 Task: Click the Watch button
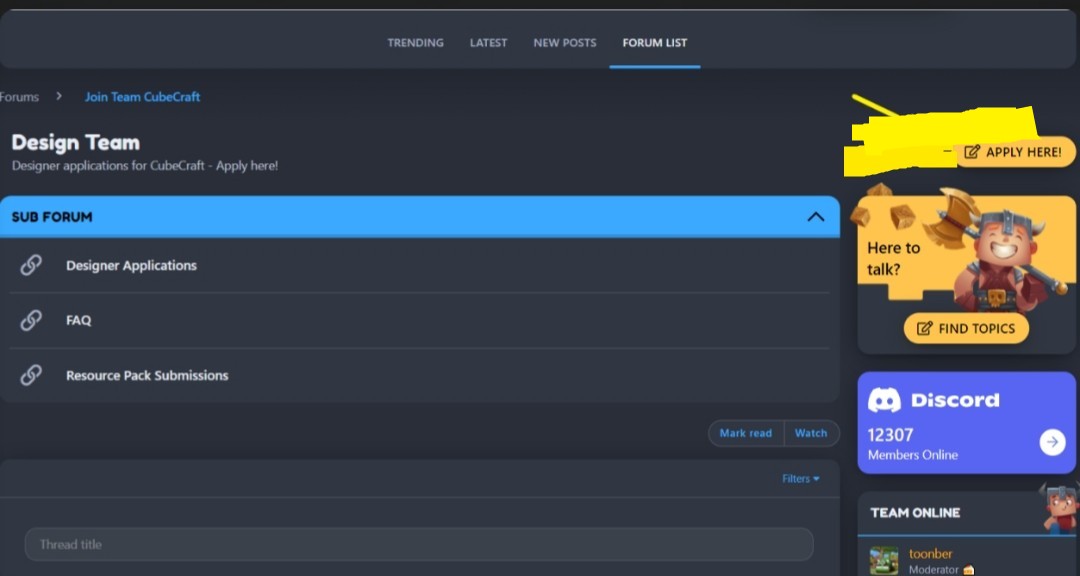811,433
